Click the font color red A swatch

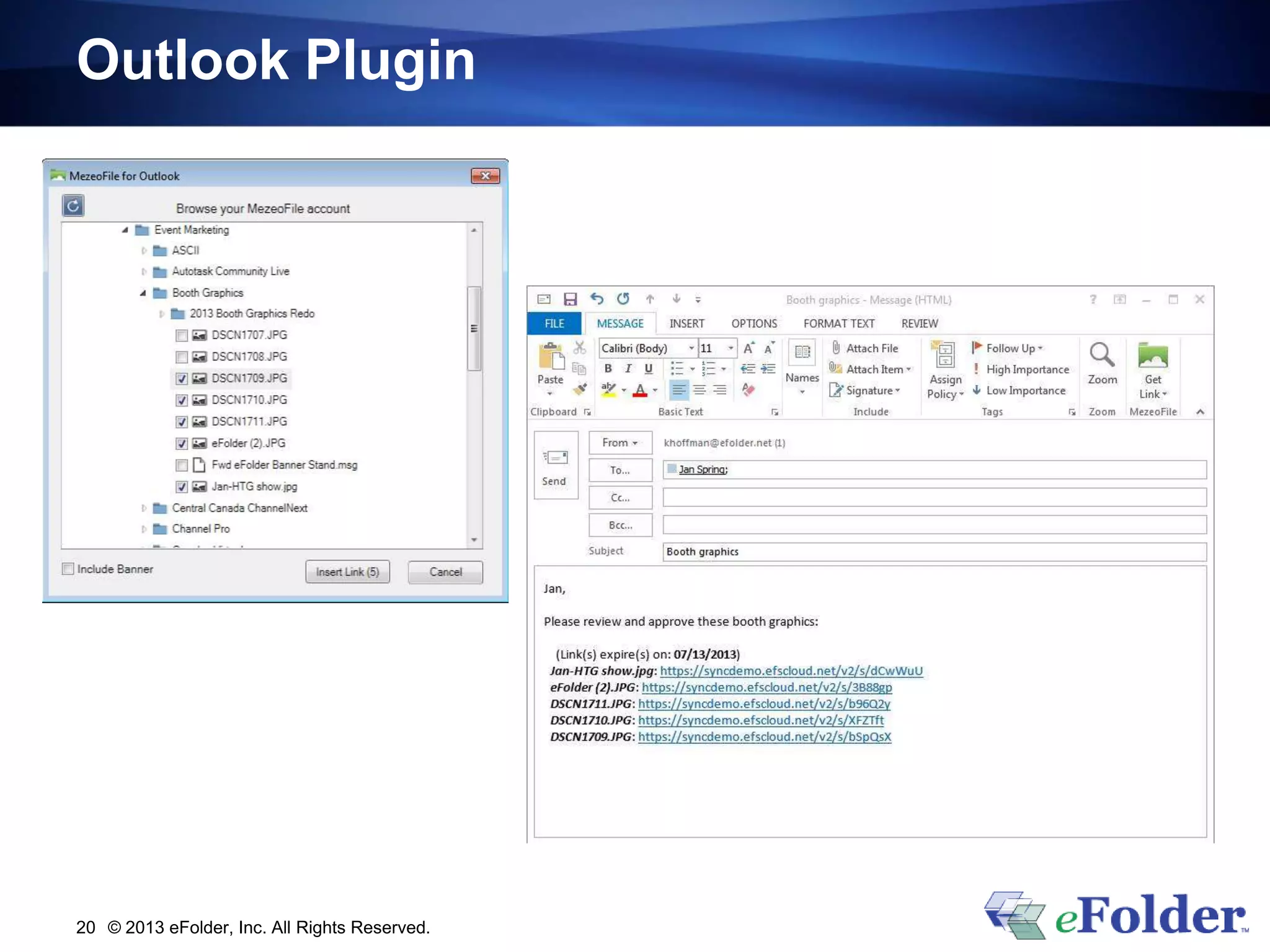coord(641,390)
